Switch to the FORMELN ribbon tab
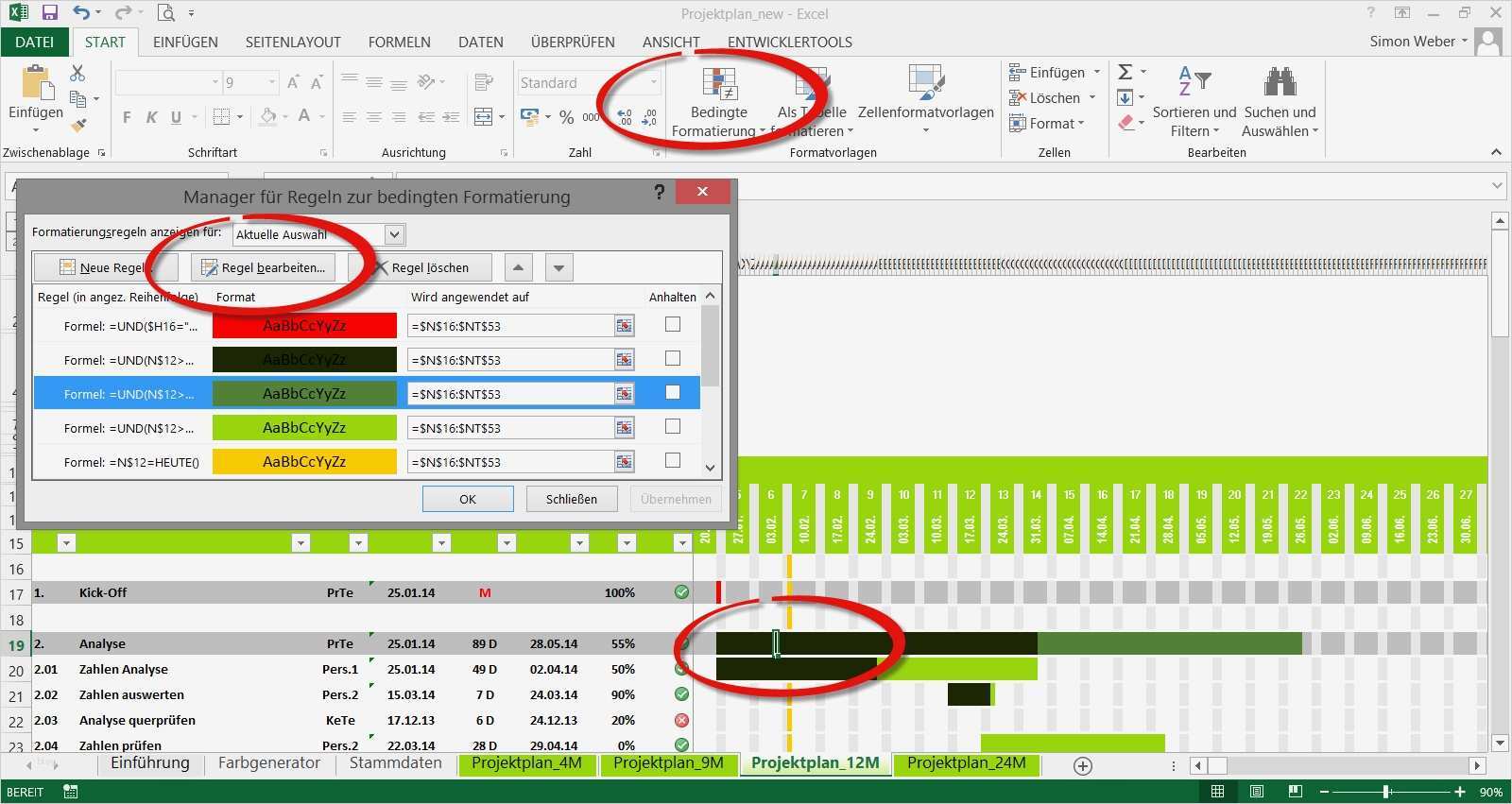Image resolution: width=1512 pixels, height=804 pixels. (400, 42)
